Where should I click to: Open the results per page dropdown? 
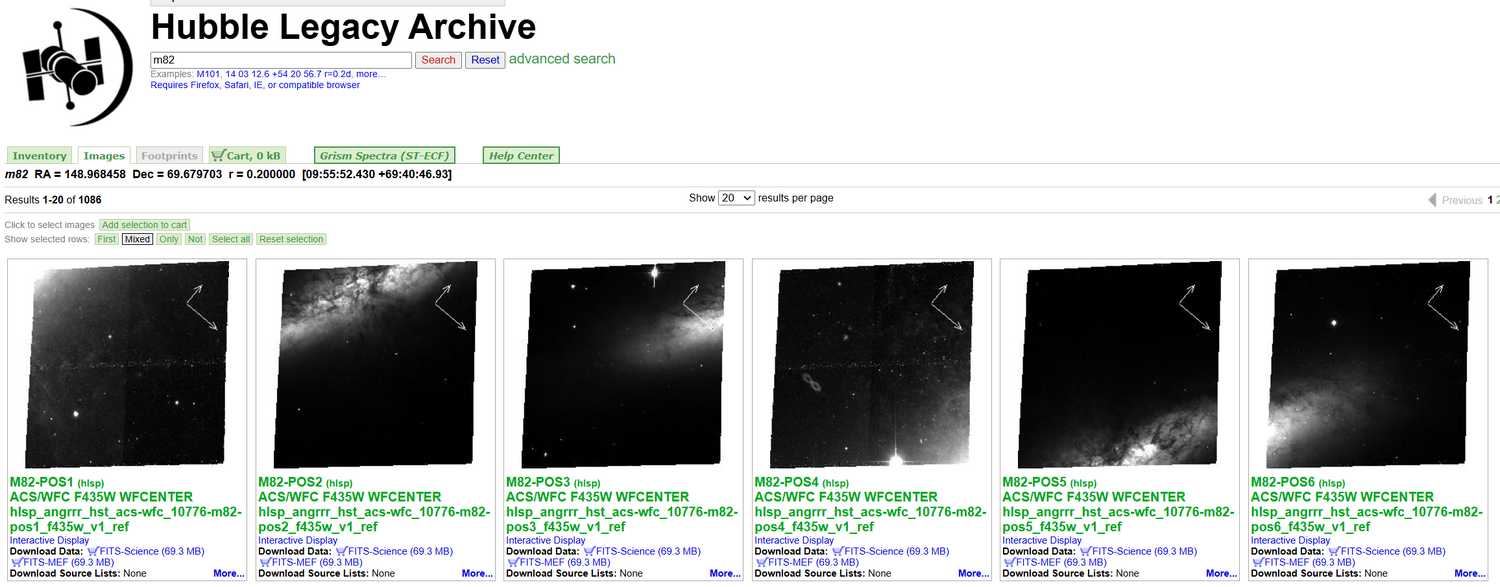tap(736, 198)
